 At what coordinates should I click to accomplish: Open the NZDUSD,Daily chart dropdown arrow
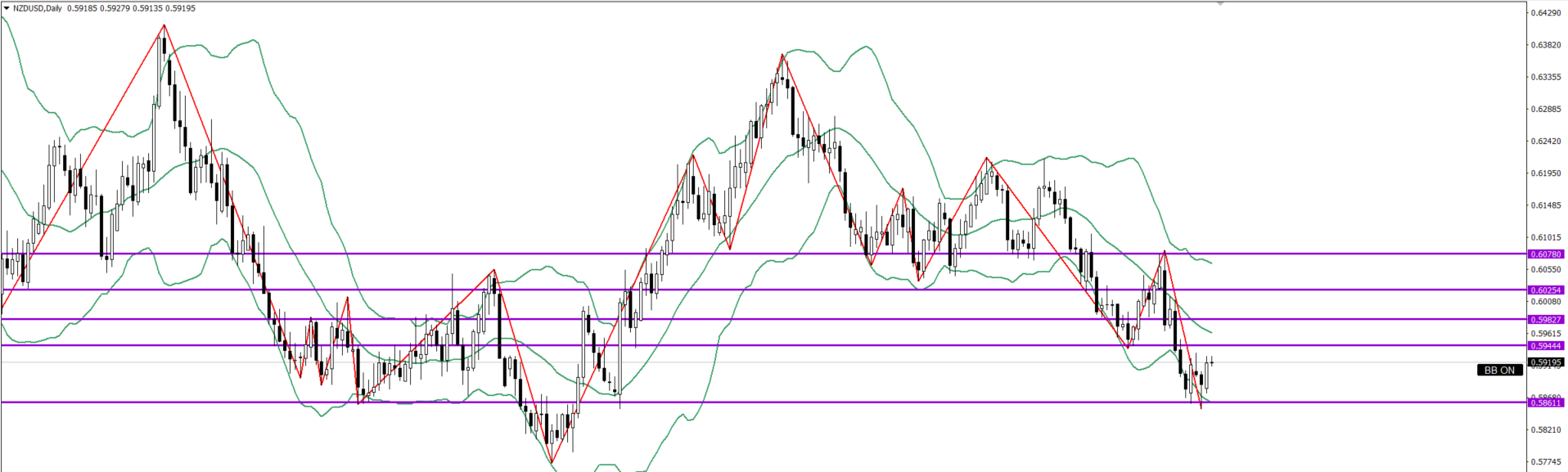(x=7, y=8)
